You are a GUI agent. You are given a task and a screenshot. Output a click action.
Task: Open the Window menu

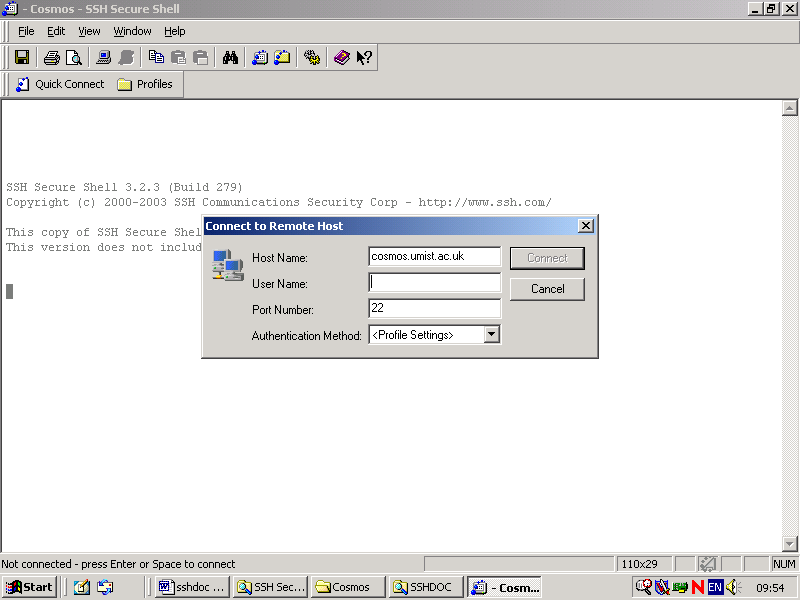click(132, 31)
